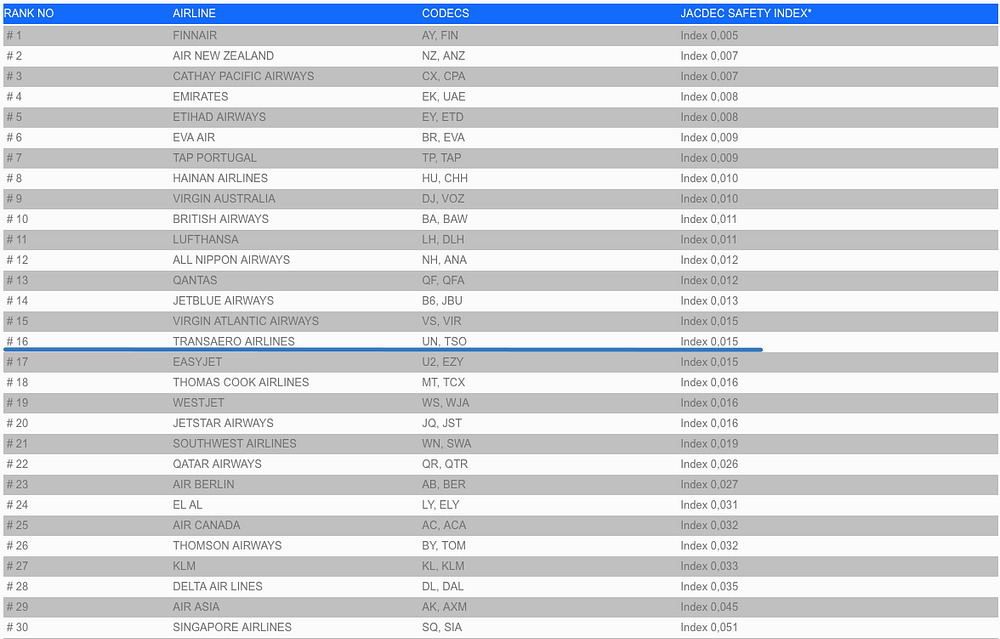
Task: Select the Index 0,026 value
Action: [709, 464]
